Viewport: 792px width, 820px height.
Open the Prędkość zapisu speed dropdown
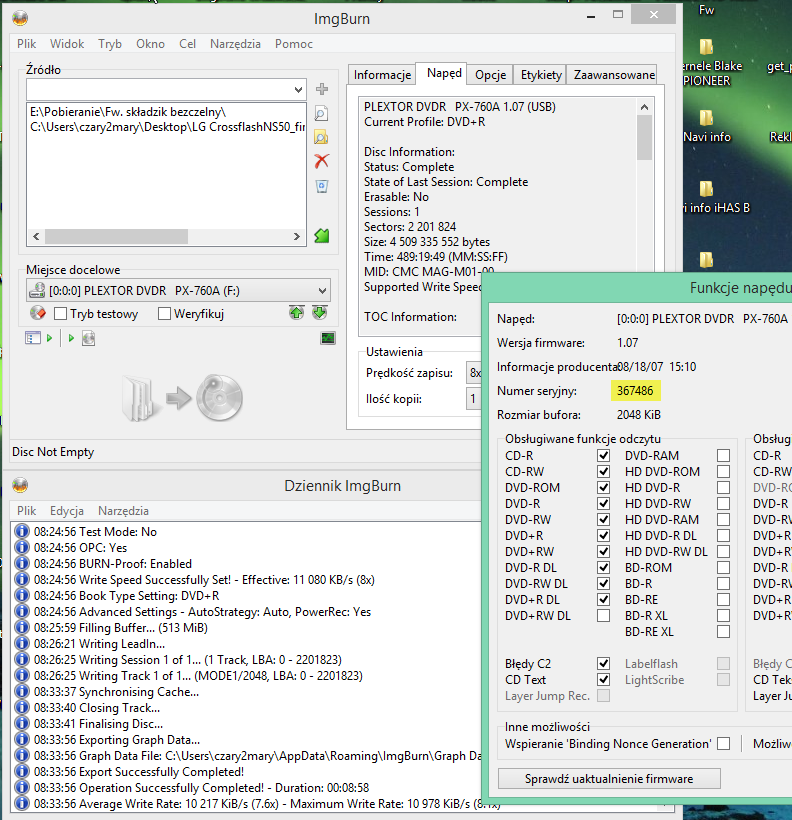(x=473, y=373)
